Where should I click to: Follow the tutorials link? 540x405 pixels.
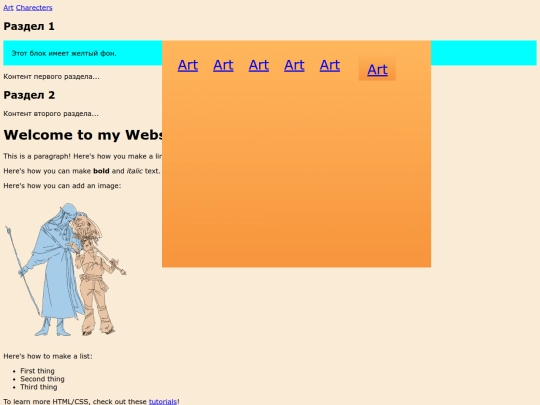tap(163, 401)
